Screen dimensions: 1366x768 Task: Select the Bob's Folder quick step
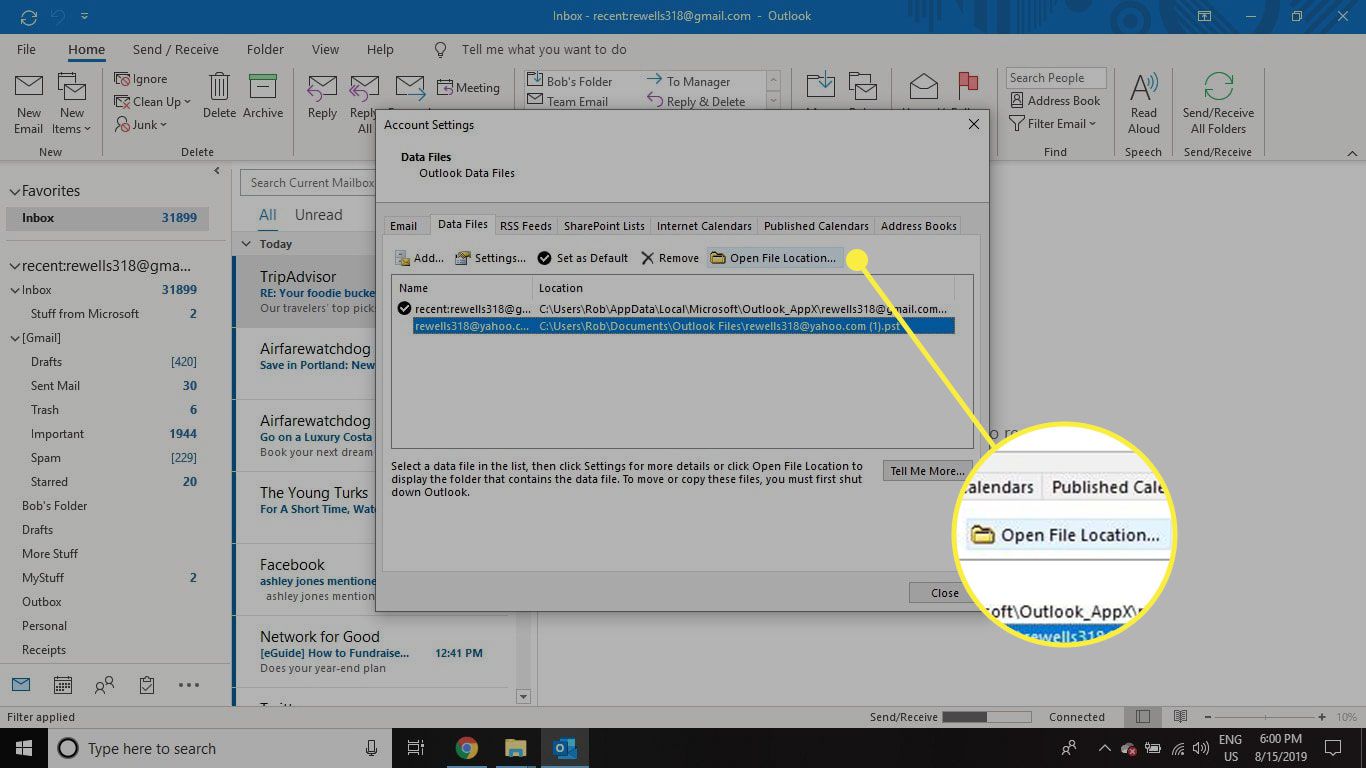(568, 81)
